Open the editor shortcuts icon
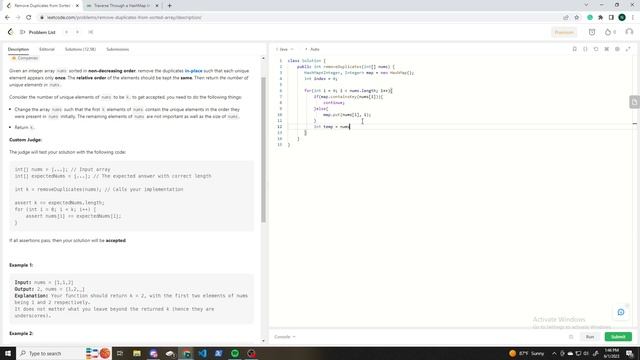The height and width of the screenshot is (360, 640). (607, 49)
